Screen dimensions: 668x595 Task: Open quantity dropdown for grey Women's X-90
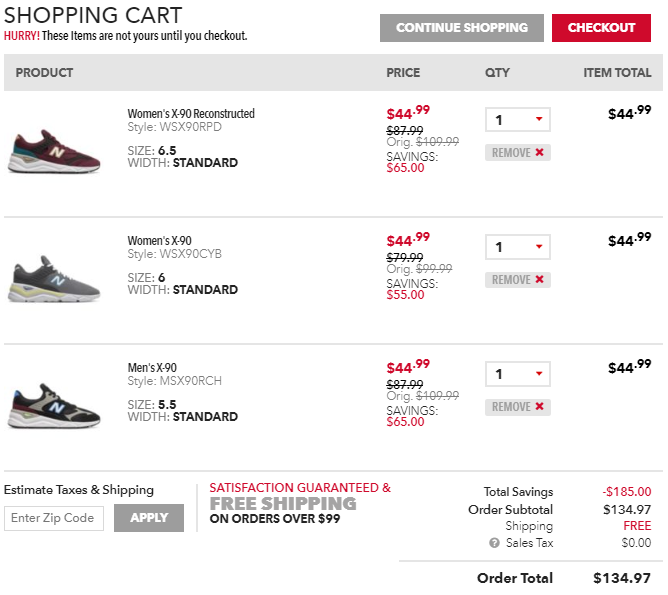click(518, 247)
